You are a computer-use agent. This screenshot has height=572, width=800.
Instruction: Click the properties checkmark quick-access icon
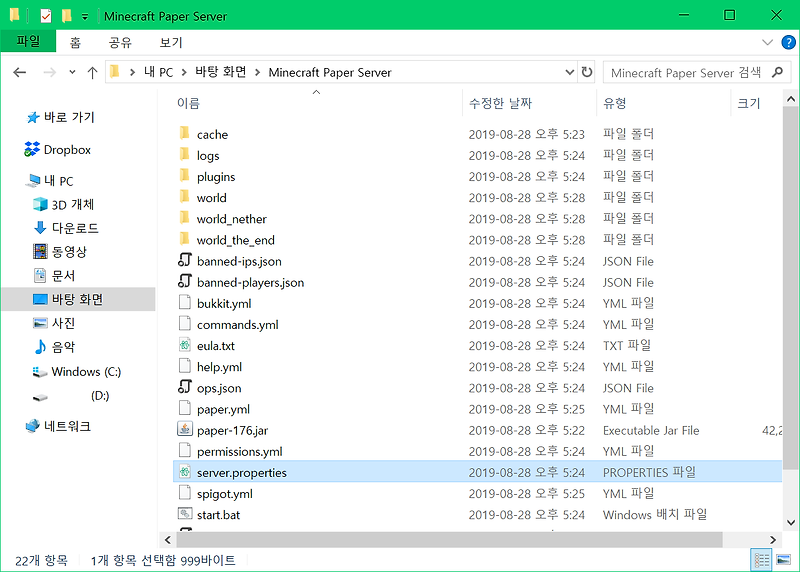click(x=46, y=16)
